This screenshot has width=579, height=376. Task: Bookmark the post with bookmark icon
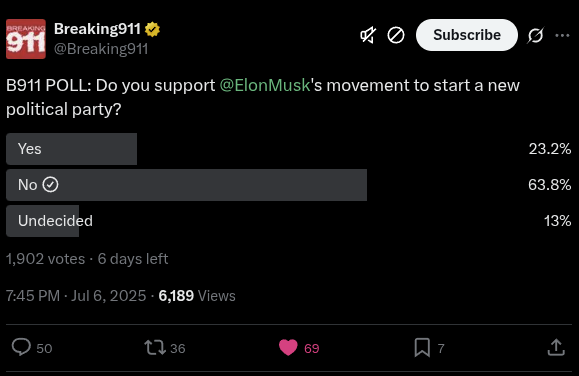[x=422, y=348]
